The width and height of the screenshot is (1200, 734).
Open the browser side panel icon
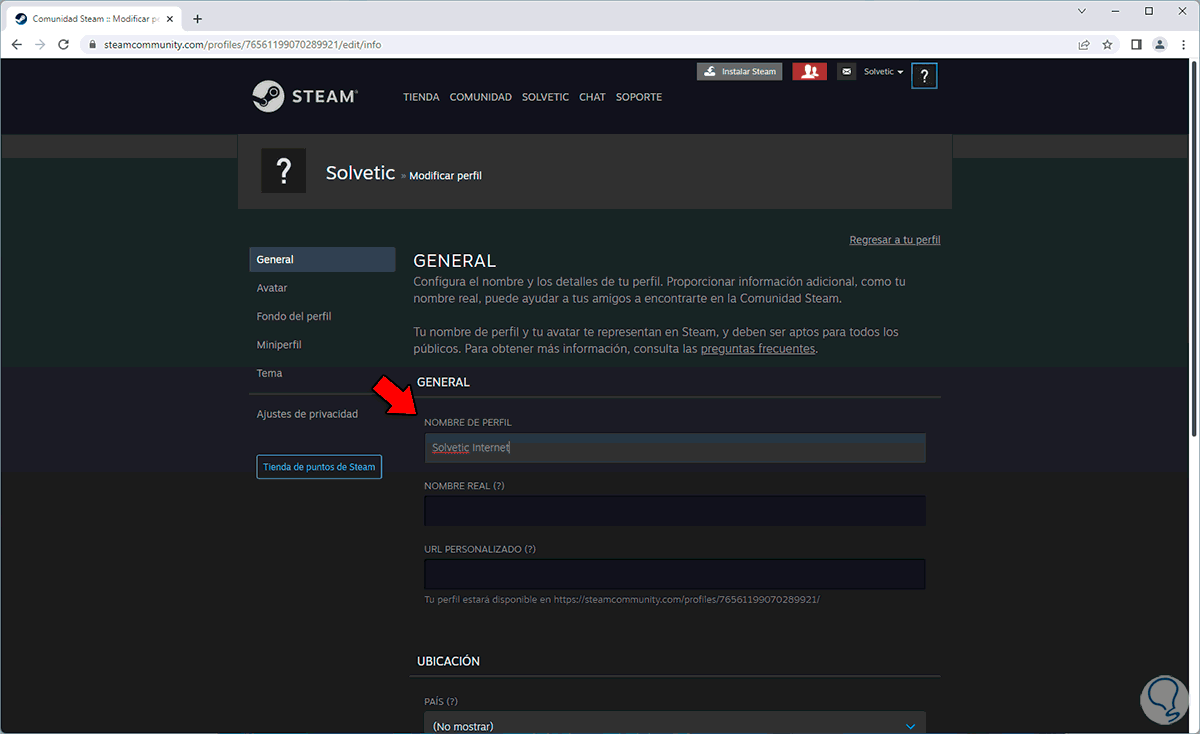(x=1136, y=45)
